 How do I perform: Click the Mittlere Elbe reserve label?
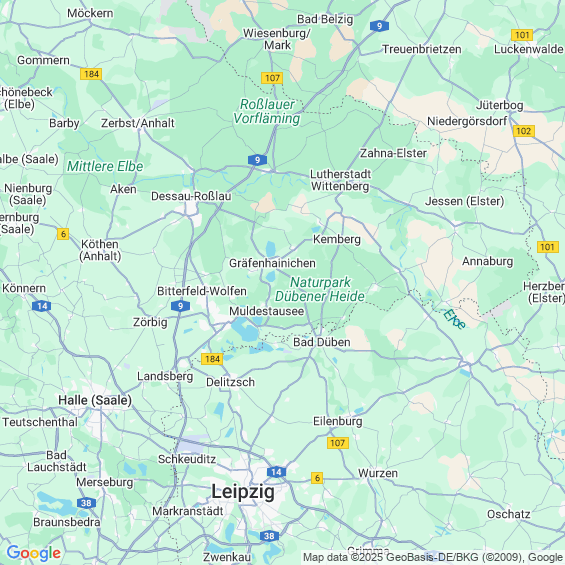pos(105,166)
